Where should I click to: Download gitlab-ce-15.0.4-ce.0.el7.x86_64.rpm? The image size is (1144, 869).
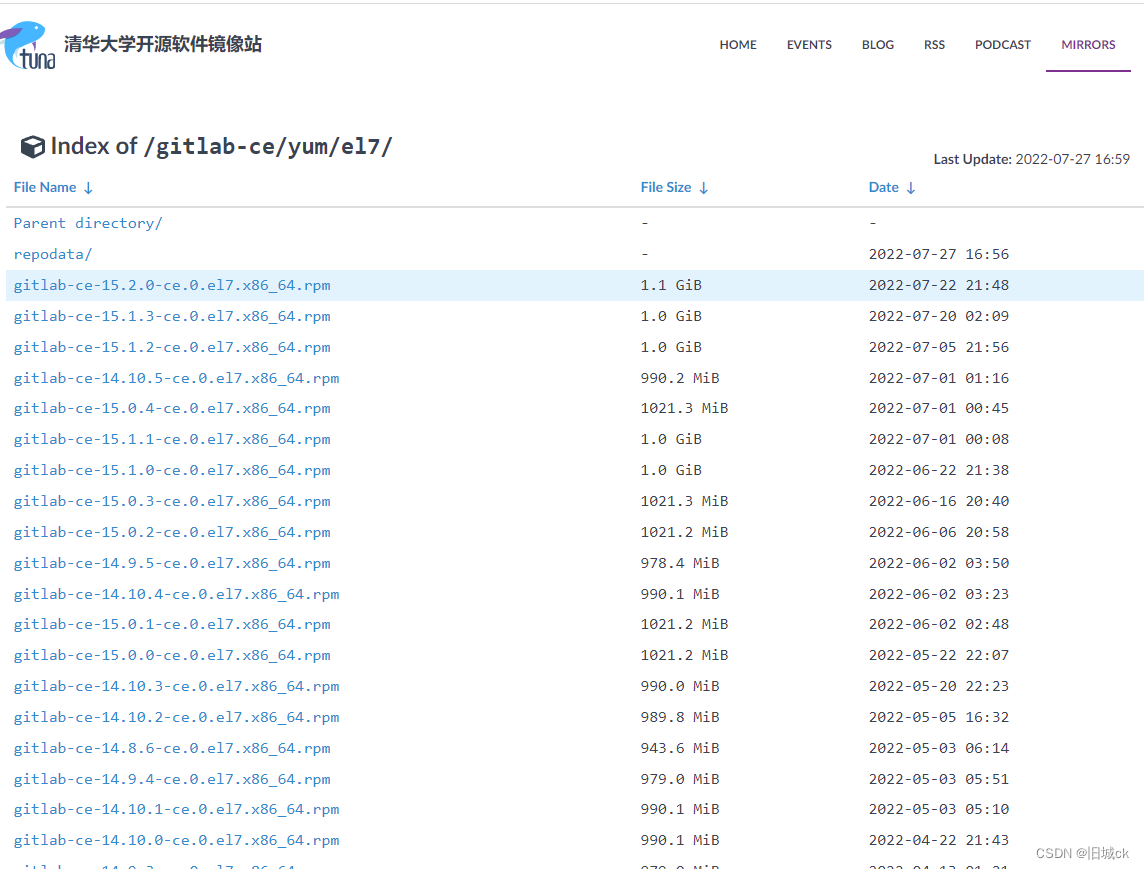pos(172,409)
